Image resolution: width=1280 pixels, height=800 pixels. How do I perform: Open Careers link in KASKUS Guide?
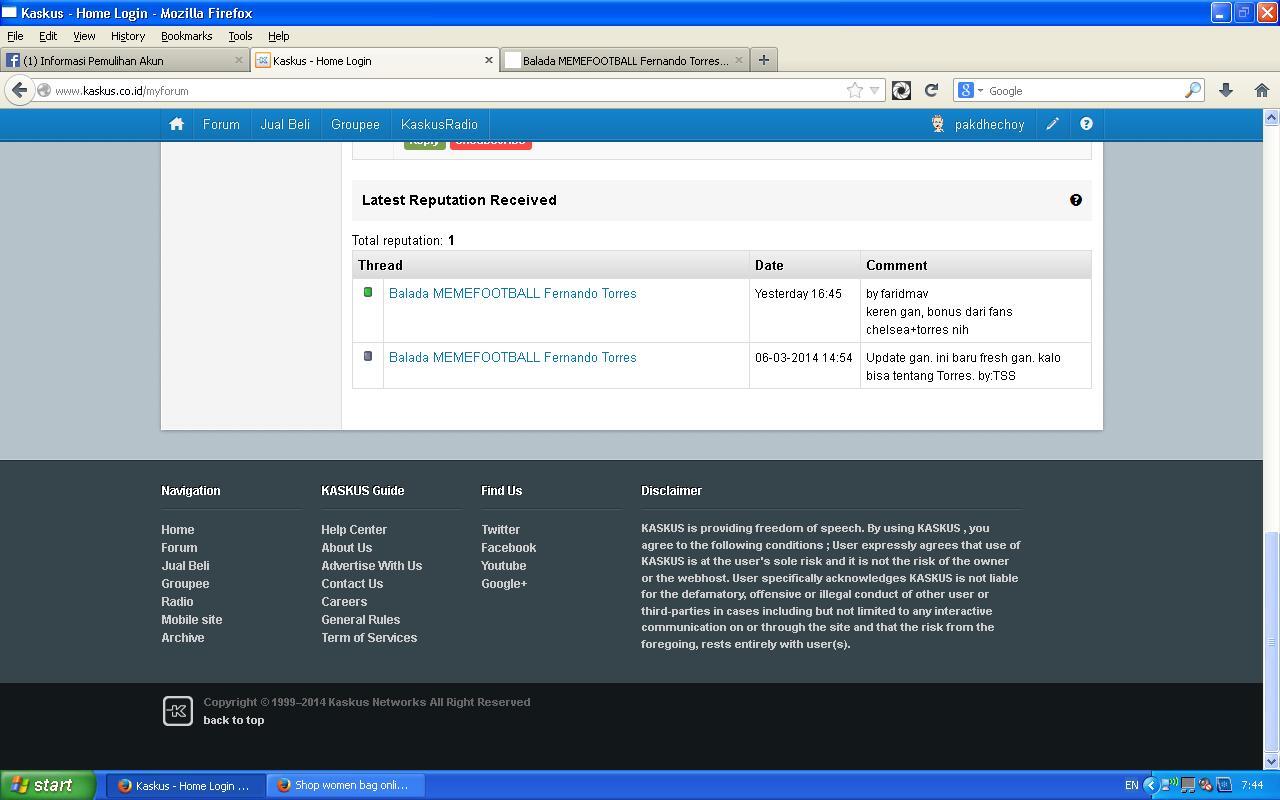coord(344,602)
